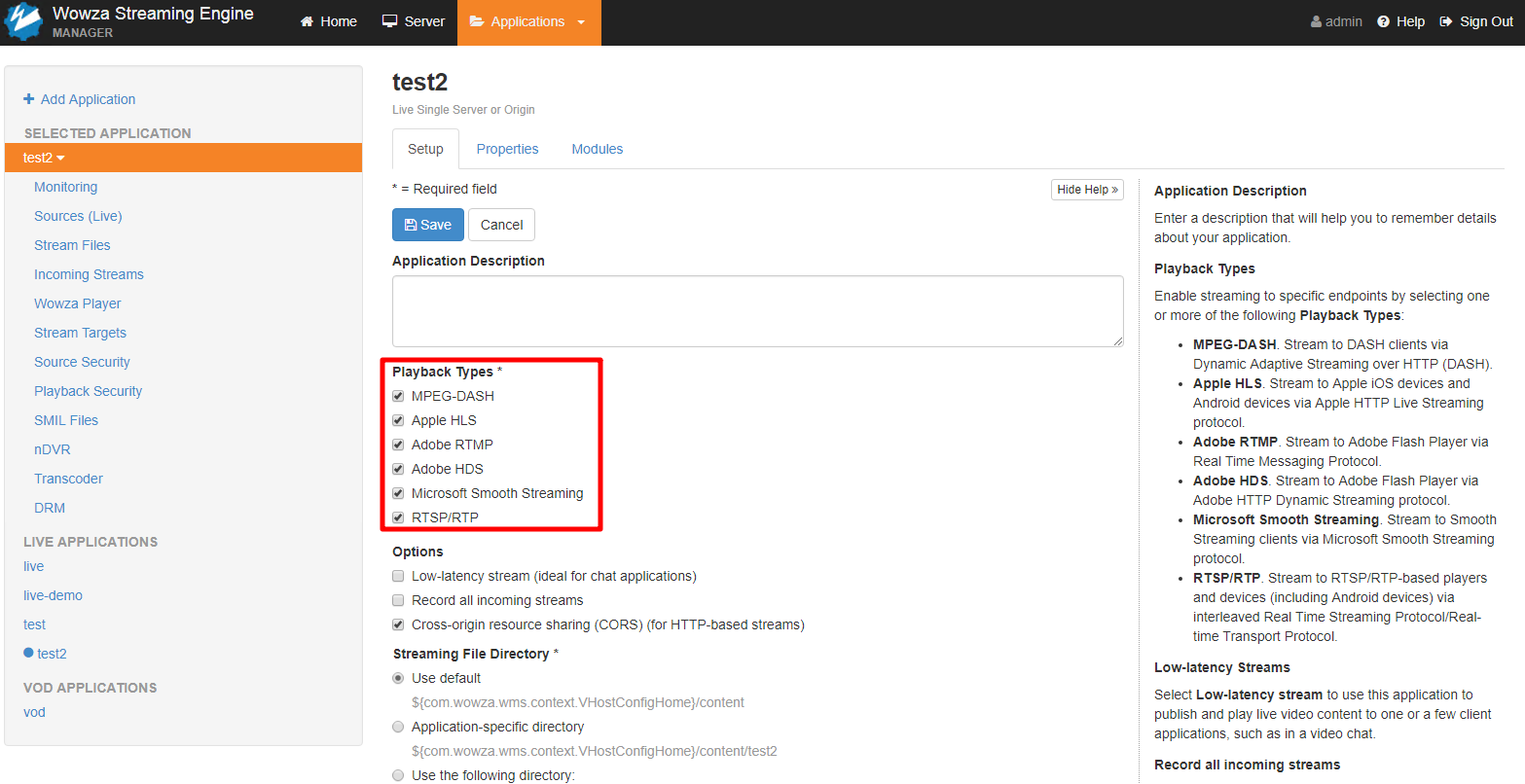Select the Use default directory radio
The image size is (1525, 784).
(398, 678)
